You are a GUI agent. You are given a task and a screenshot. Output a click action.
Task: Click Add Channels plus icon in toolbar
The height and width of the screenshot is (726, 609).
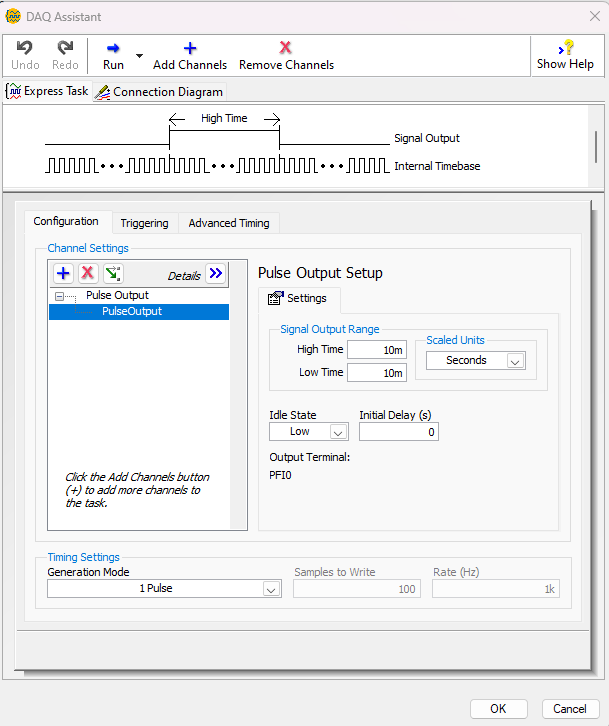pyautogui.click(x=190, y=48)
